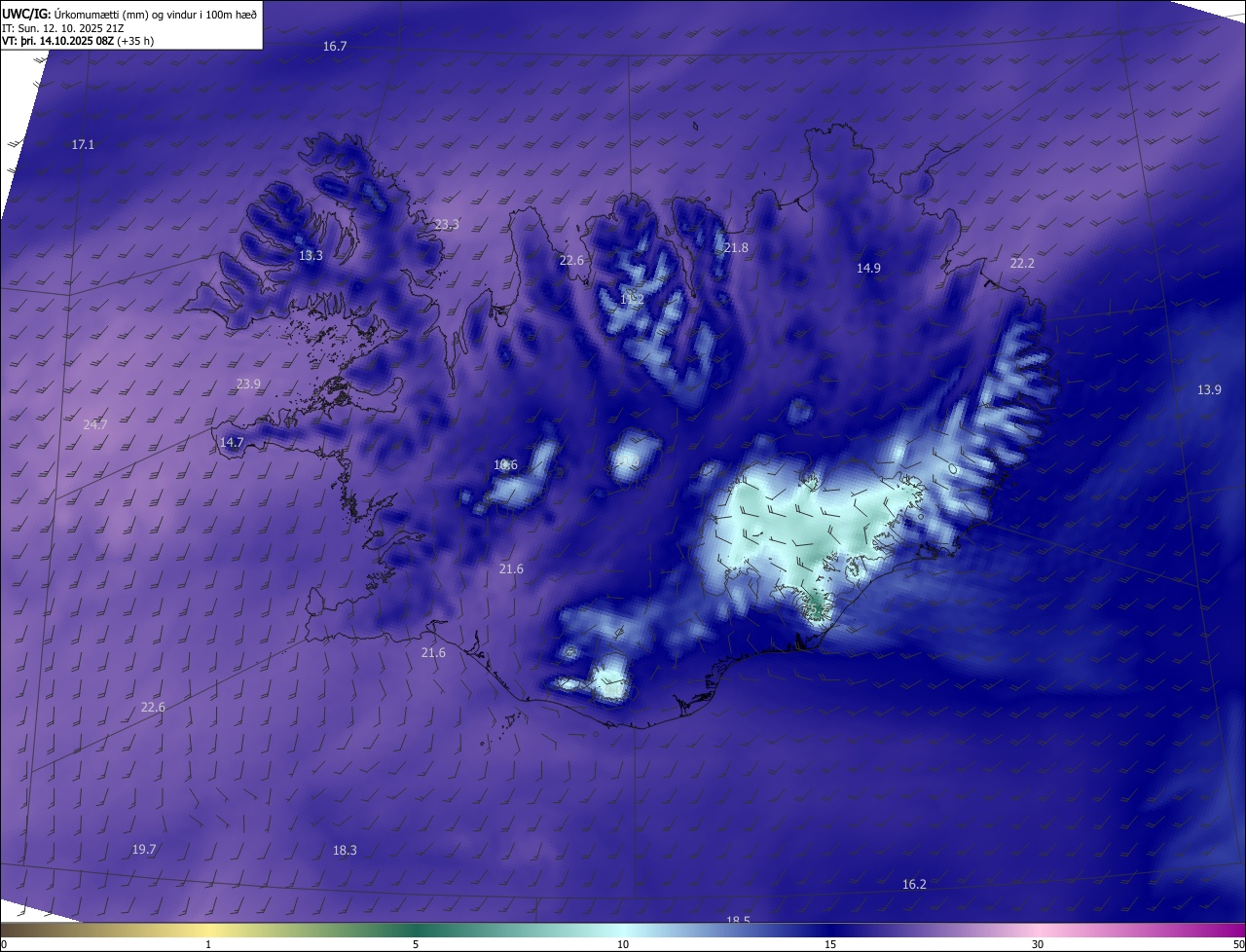Click the colour scale tick labelled 0
The image size is (1246, 952).
4,945
